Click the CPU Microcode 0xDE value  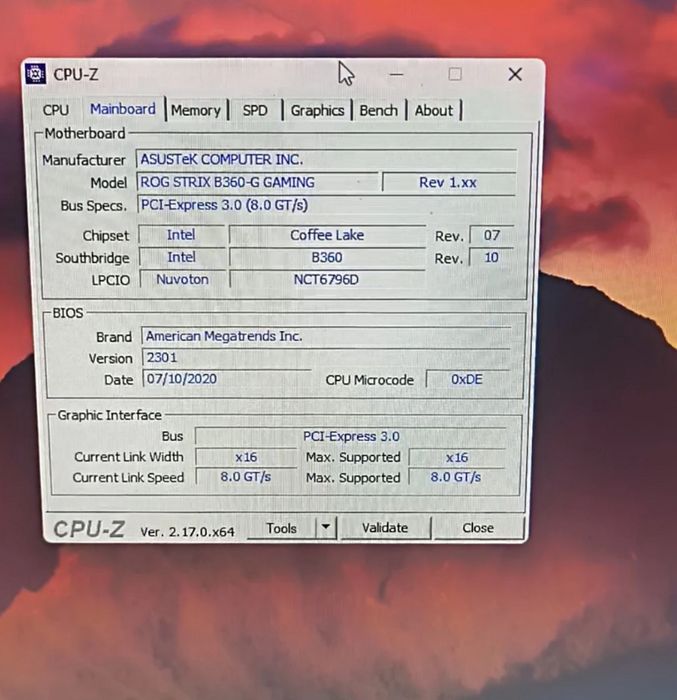pyautogui.click(x=467, y=379)
